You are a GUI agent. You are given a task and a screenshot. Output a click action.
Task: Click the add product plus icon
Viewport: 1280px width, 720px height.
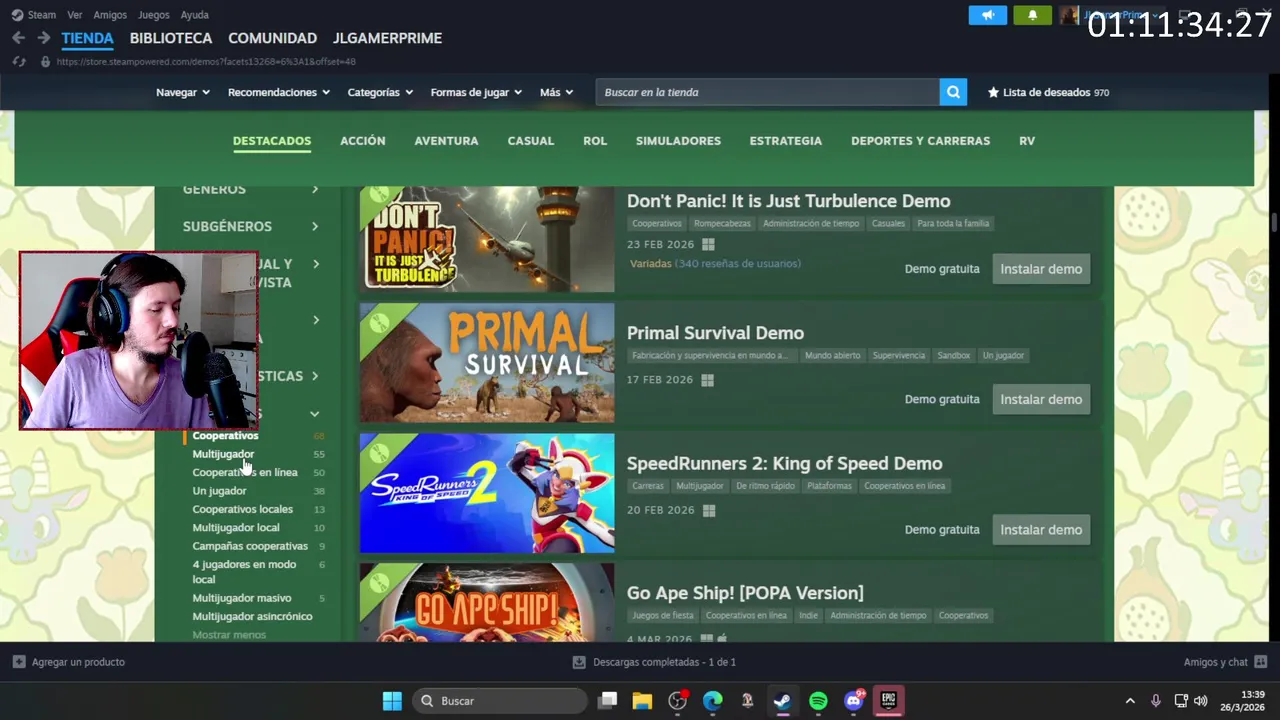pyautogui.click(x=19, y=662)
